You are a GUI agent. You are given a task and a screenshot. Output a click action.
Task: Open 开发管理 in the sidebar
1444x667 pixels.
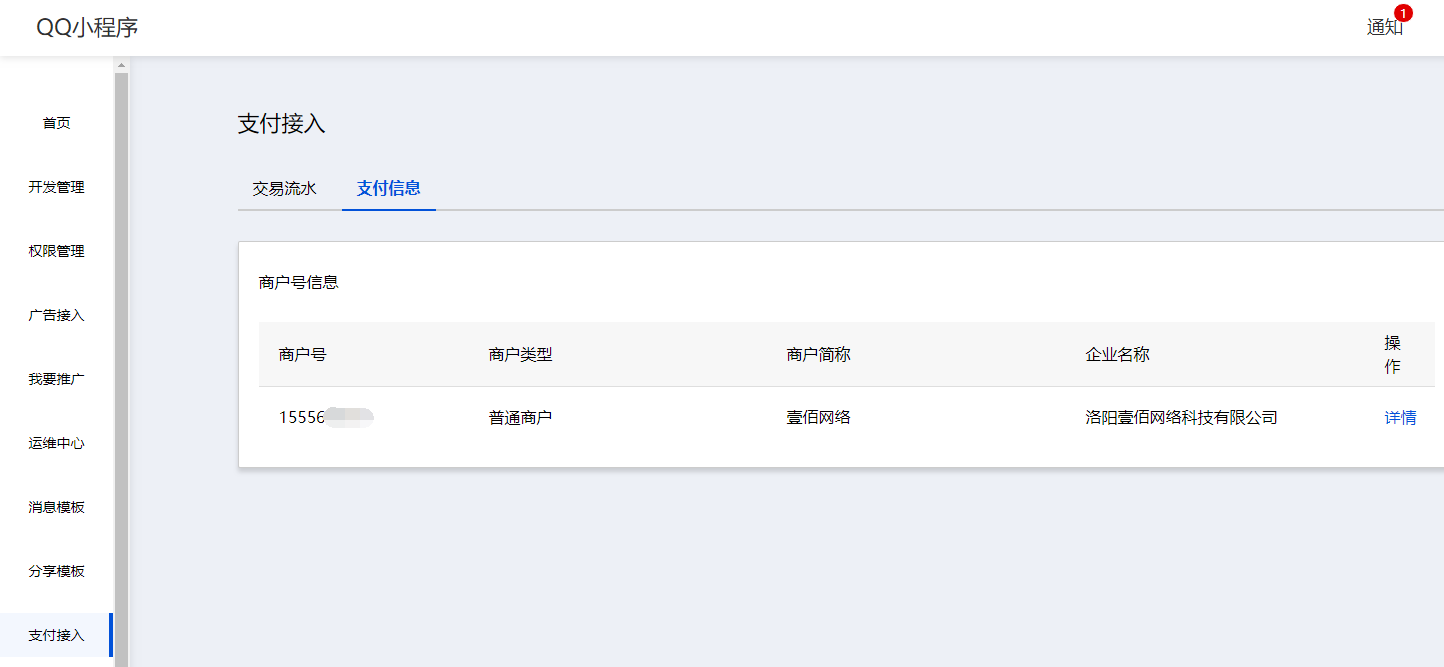pos(56,187)
